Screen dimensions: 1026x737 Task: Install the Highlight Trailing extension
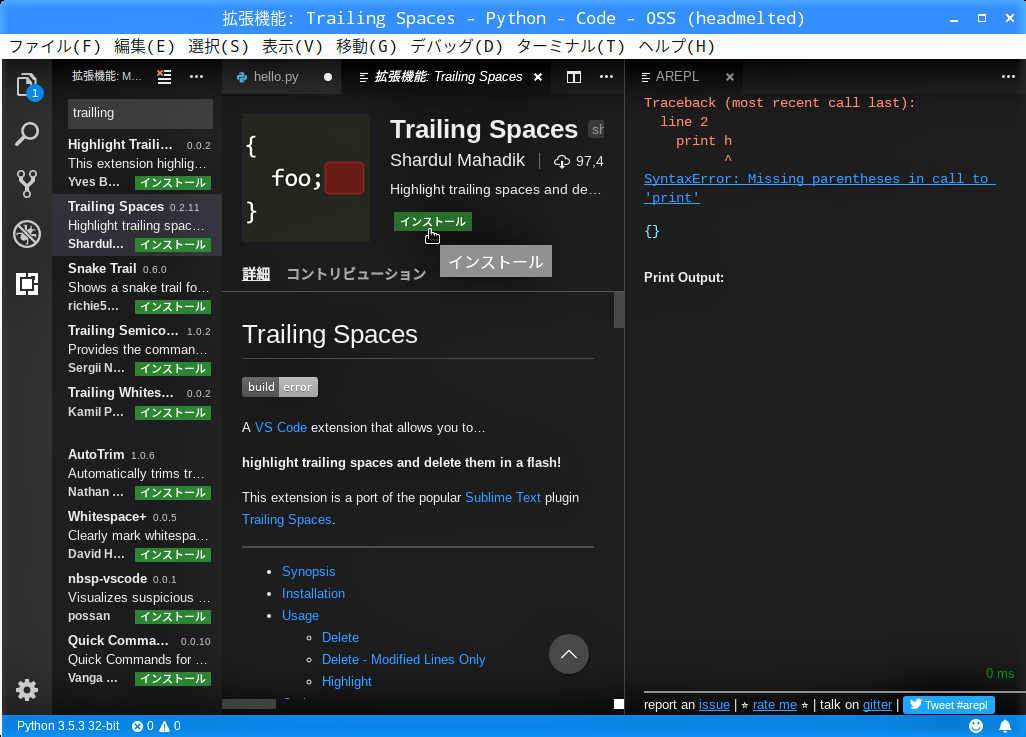click(173, 183)
